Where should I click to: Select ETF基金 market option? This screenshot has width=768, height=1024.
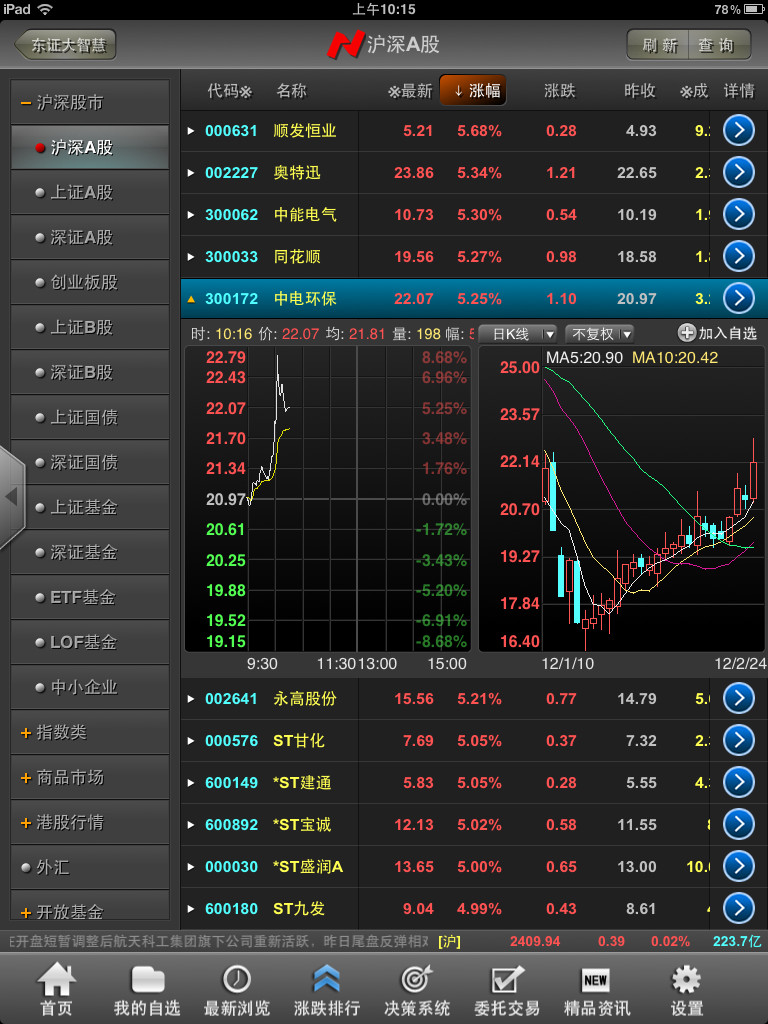tap(90, 597)
